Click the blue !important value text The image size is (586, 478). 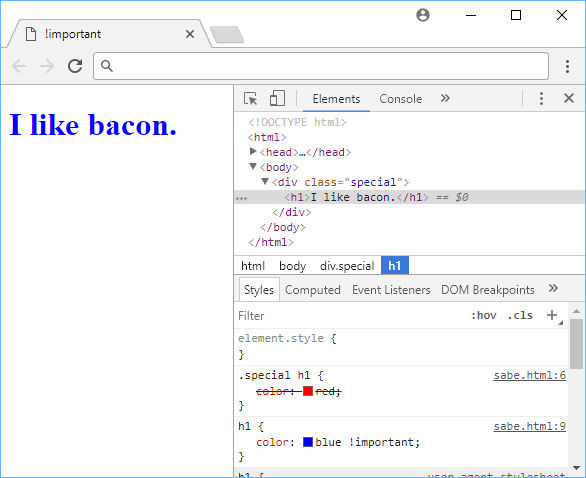click(367, 442)
